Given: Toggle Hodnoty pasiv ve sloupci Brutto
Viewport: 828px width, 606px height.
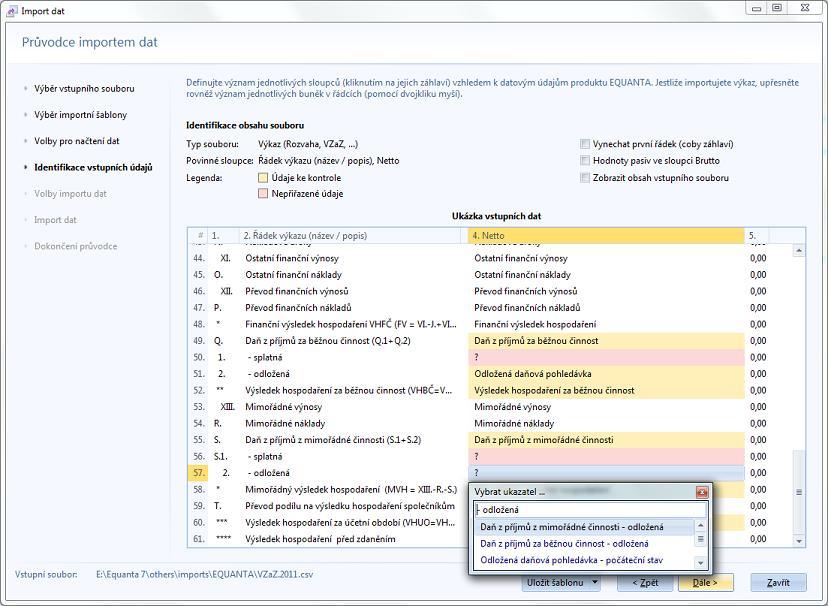Looking at the screenshot, I should 585,160.
